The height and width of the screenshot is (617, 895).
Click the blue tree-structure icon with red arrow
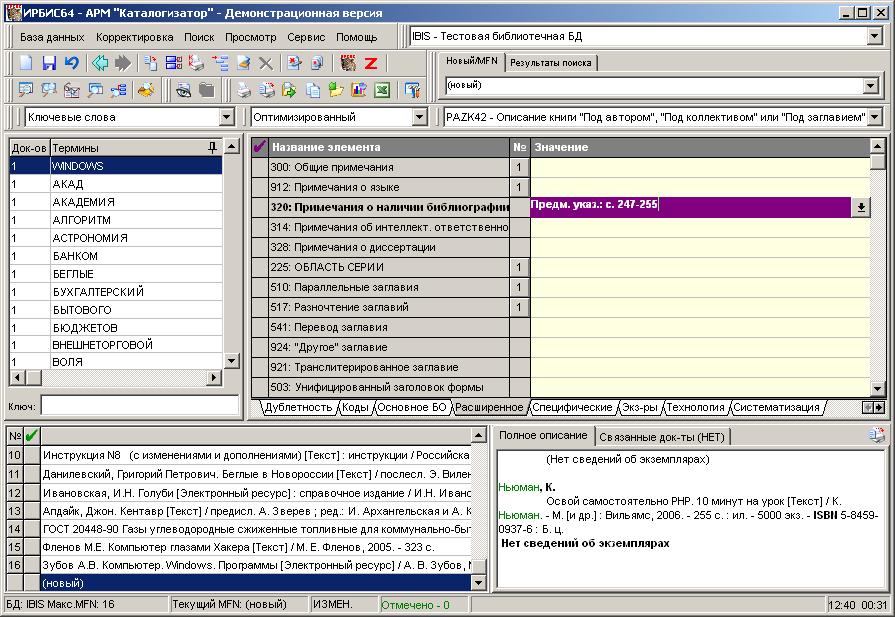coord(220,62)
